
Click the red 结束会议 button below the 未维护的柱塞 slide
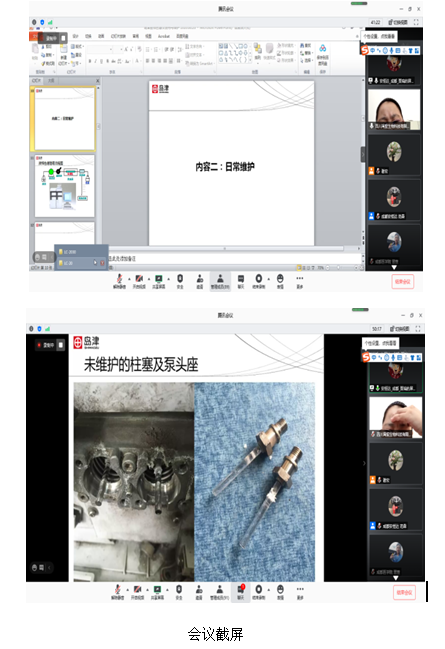pos(404,592)
